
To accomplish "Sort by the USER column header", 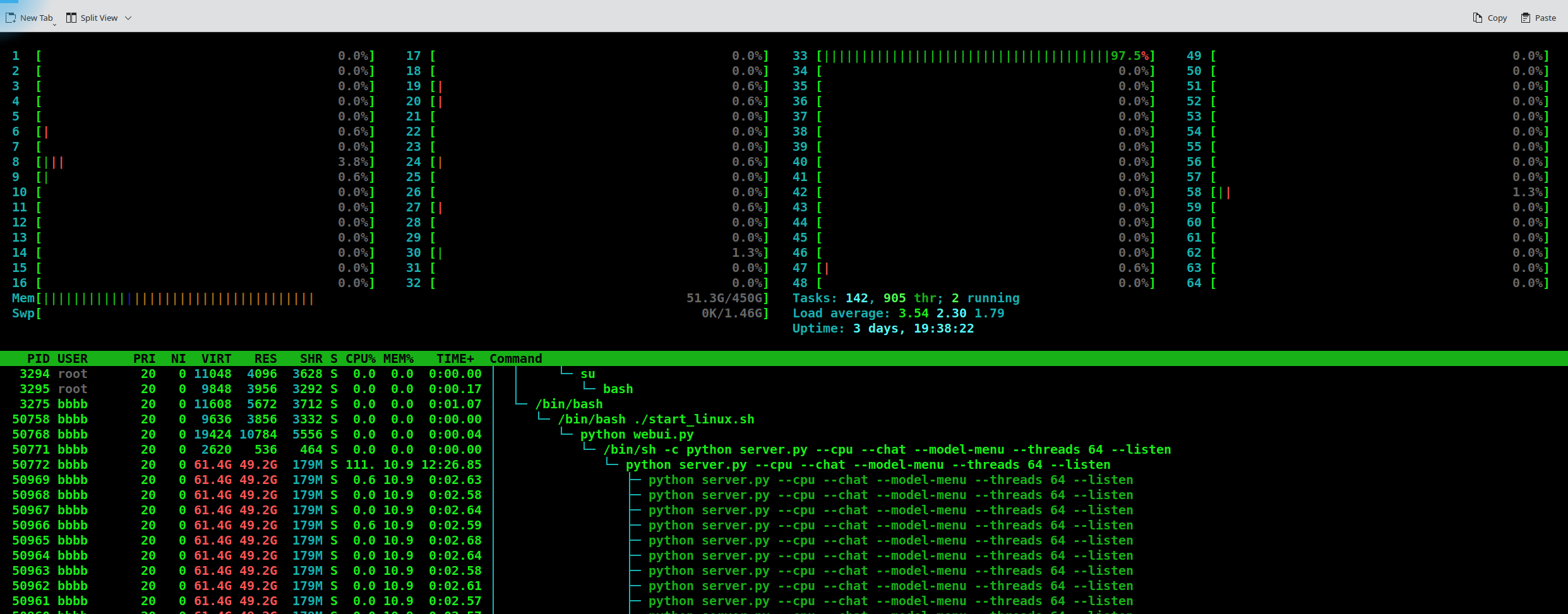I will (73, 358).
